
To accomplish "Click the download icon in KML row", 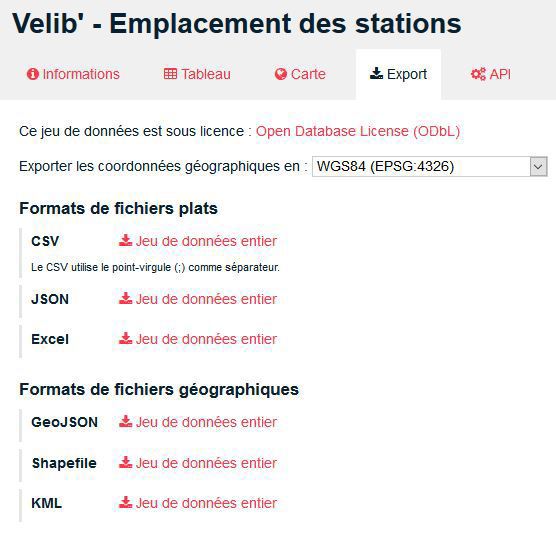I will coord(125,502).
